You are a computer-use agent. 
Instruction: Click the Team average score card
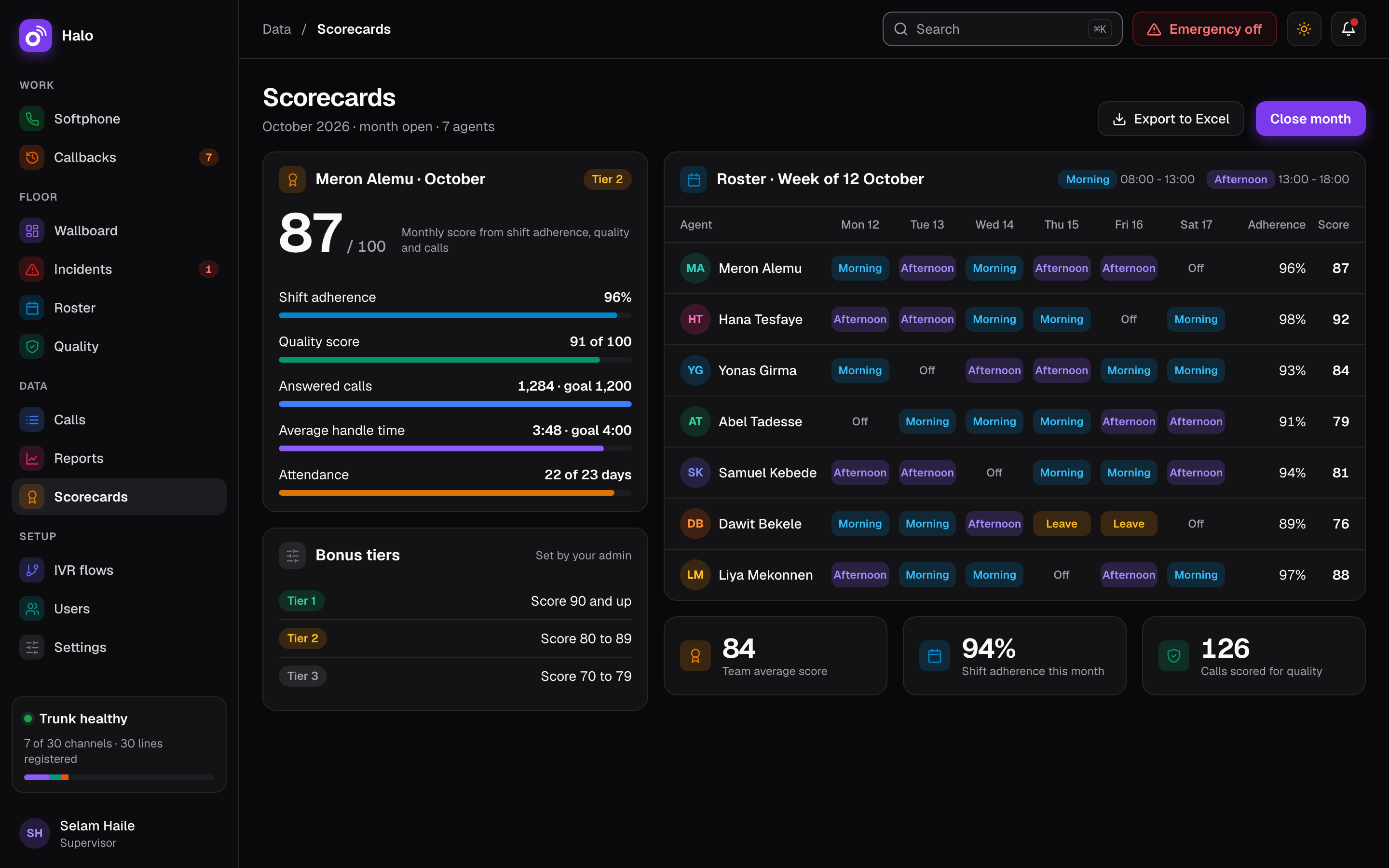pos(775,656)
